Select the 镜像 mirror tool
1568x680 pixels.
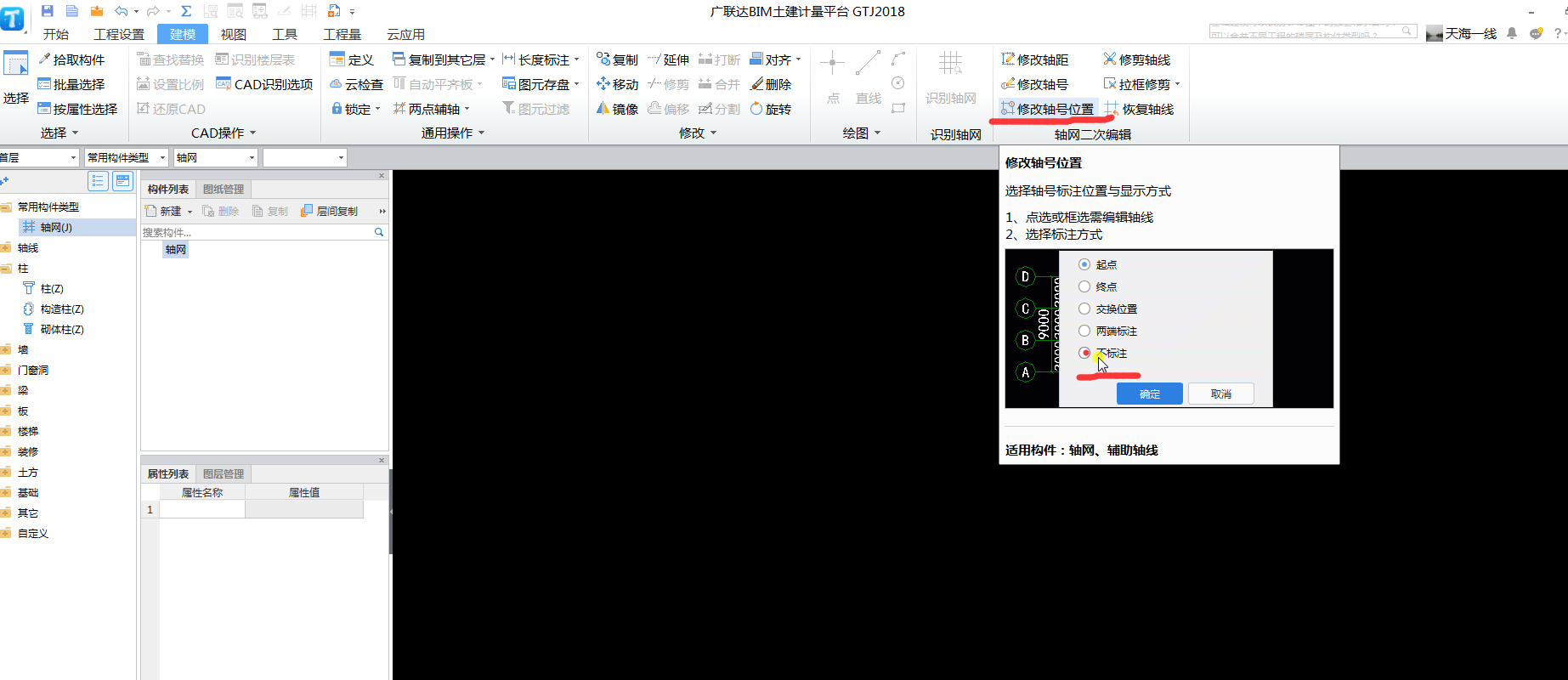click(x=617, y=109)
